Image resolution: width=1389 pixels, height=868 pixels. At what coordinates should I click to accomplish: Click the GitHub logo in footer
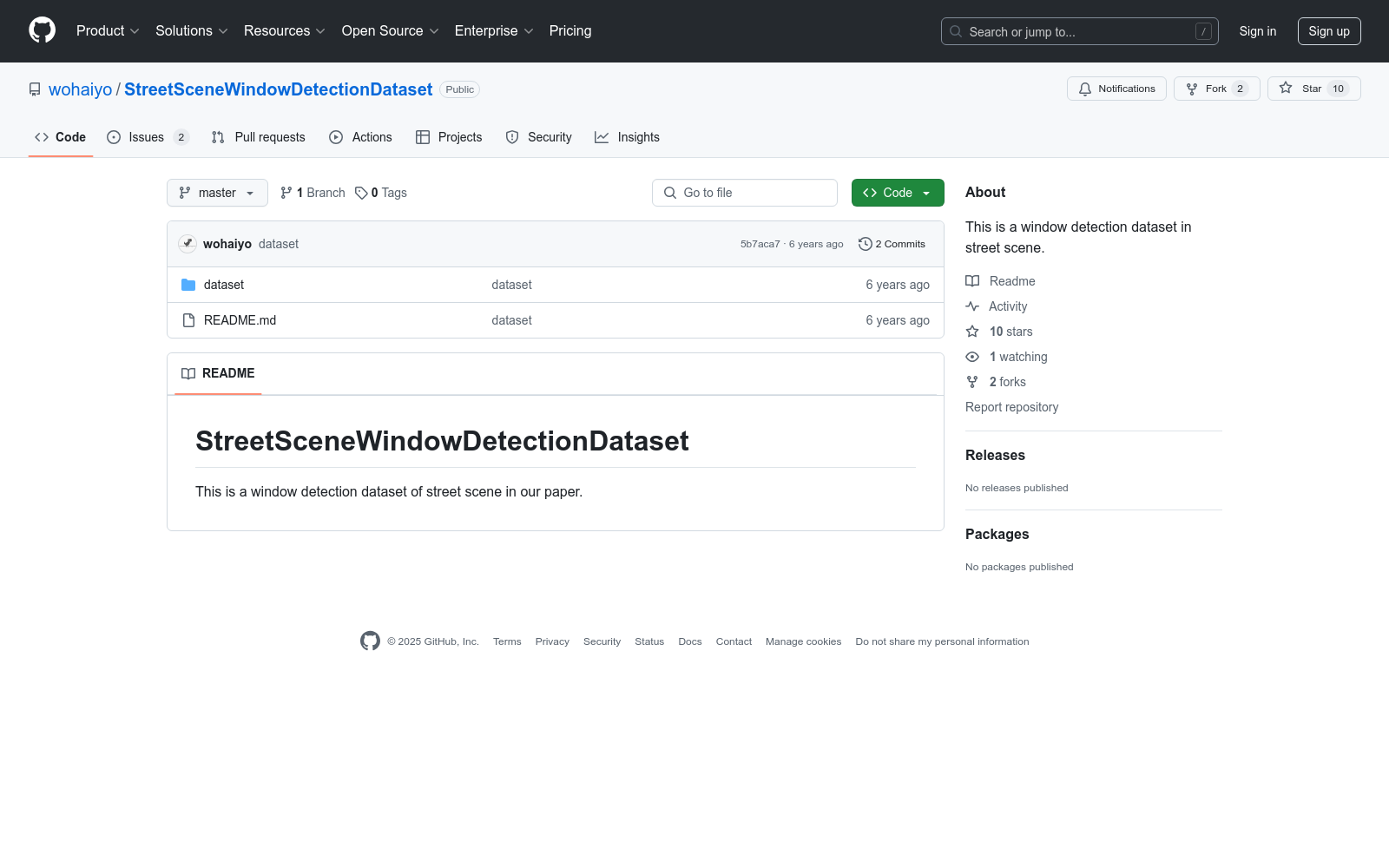[x=370, y=641]
